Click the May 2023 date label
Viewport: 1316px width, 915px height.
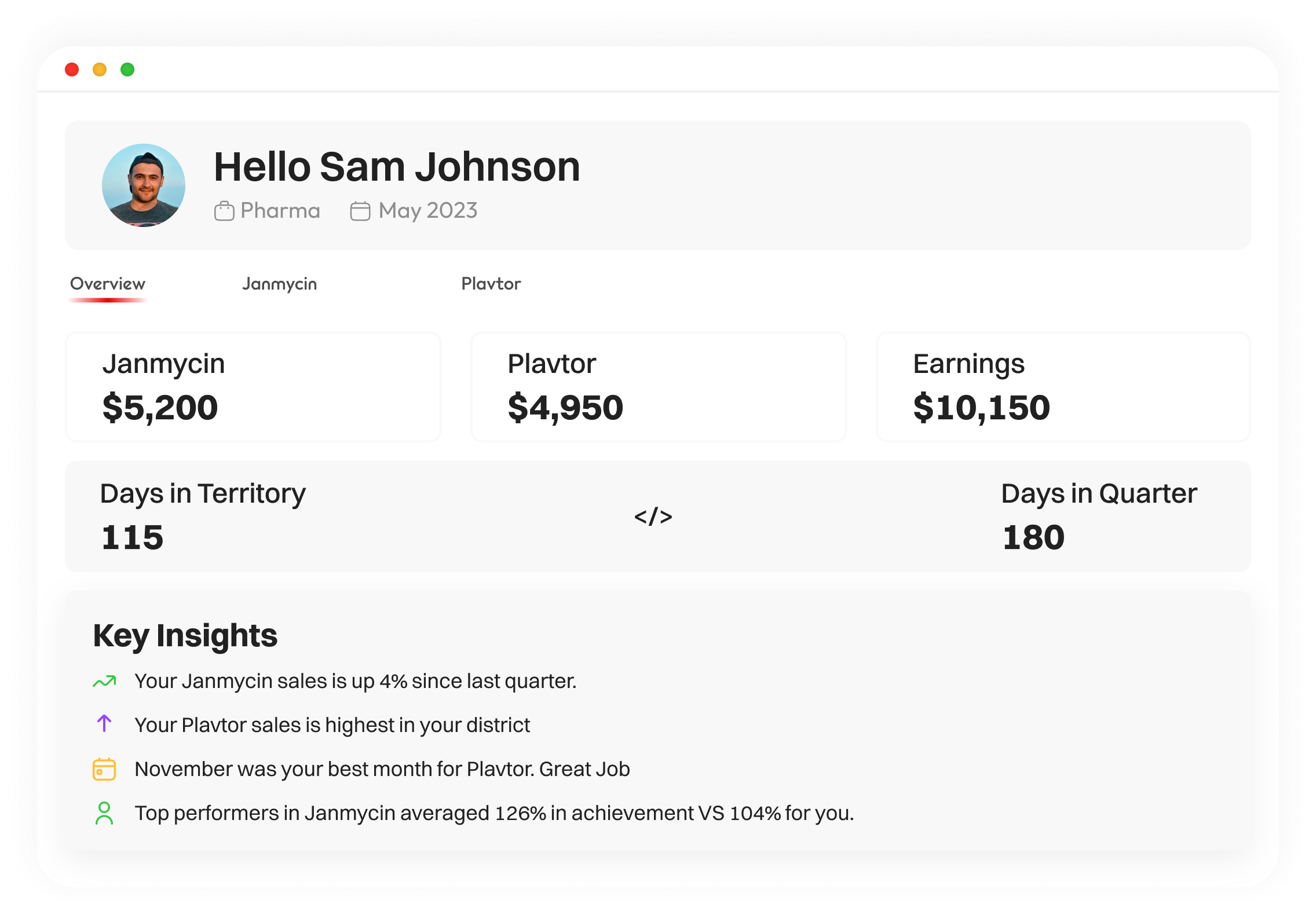coord(427,211)
